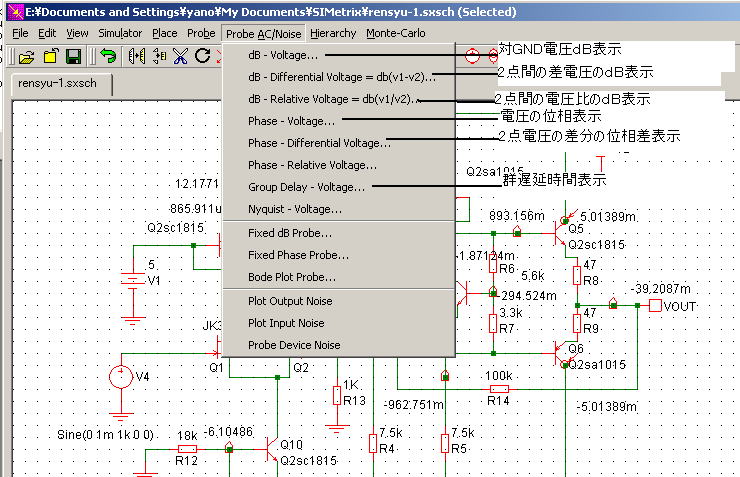This screenshot has width=740, height=477.
Task: Open the Simulator menu
Action: point(120,33)
